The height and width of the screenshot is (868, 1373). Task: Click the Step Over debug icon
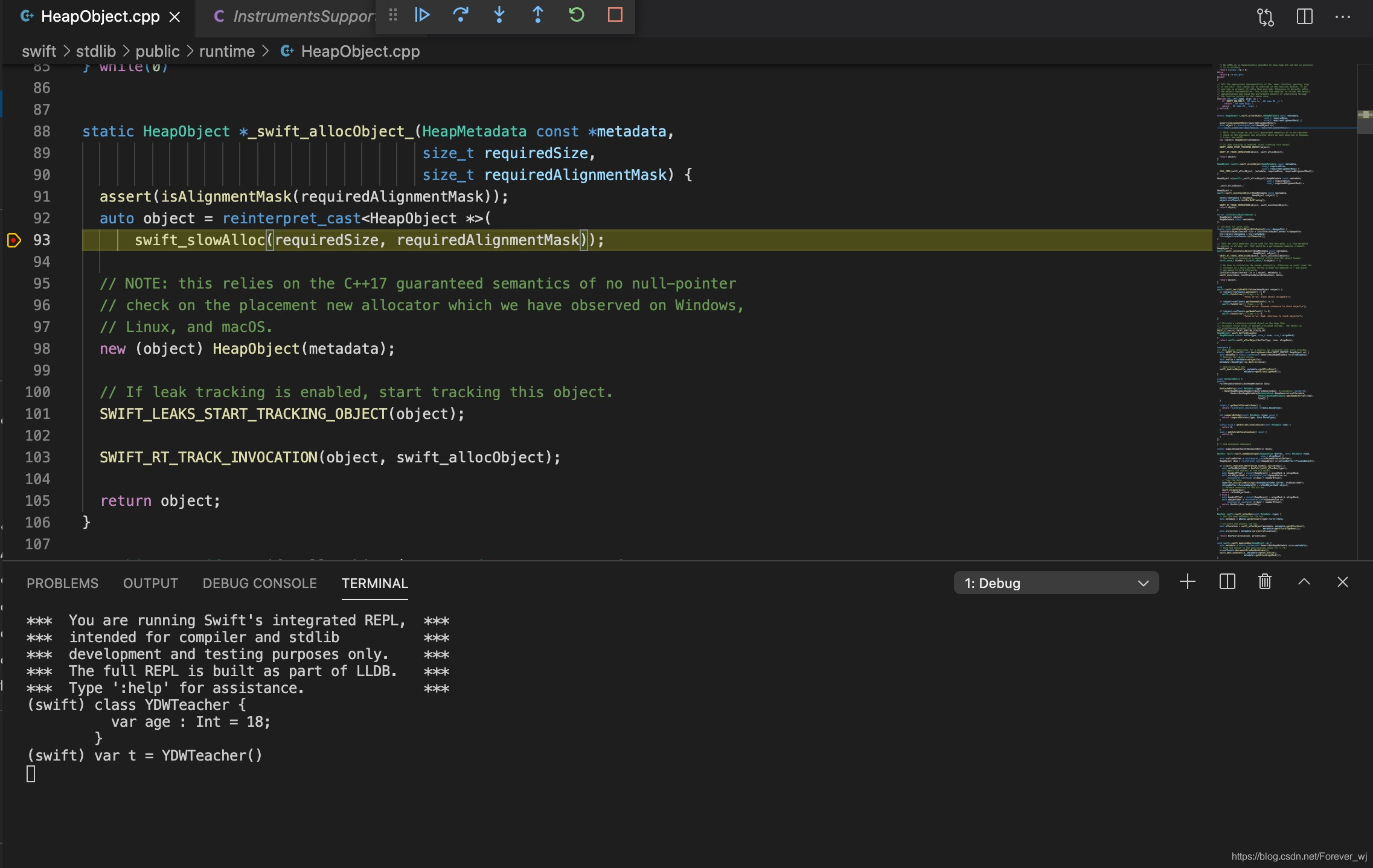pyautogui.click(x=461, y=15)
